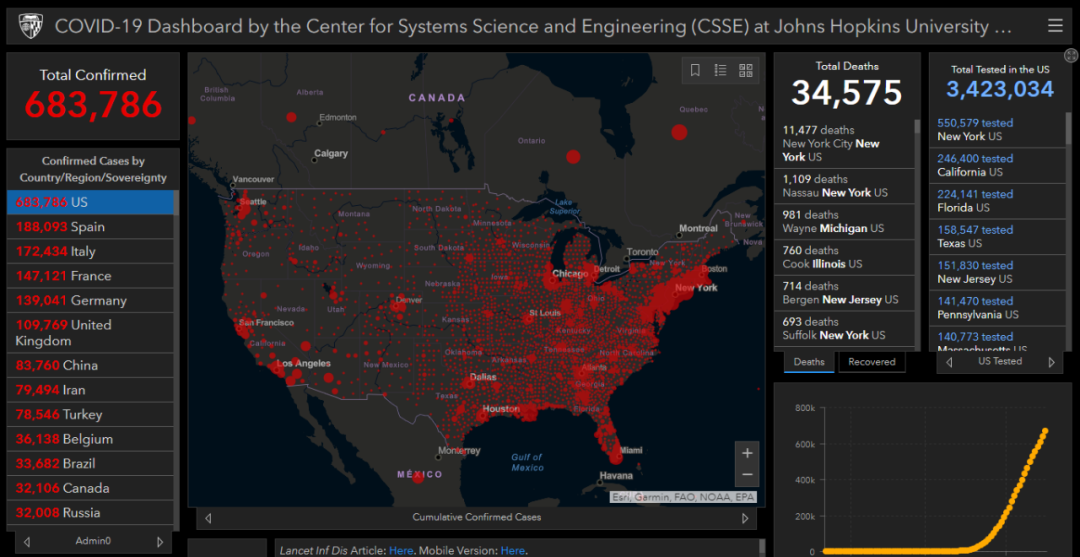The height and width of the screenshot is (557, 1080).
Task: Select Texas 158,547 tested entry
Action: coord(997,237)
